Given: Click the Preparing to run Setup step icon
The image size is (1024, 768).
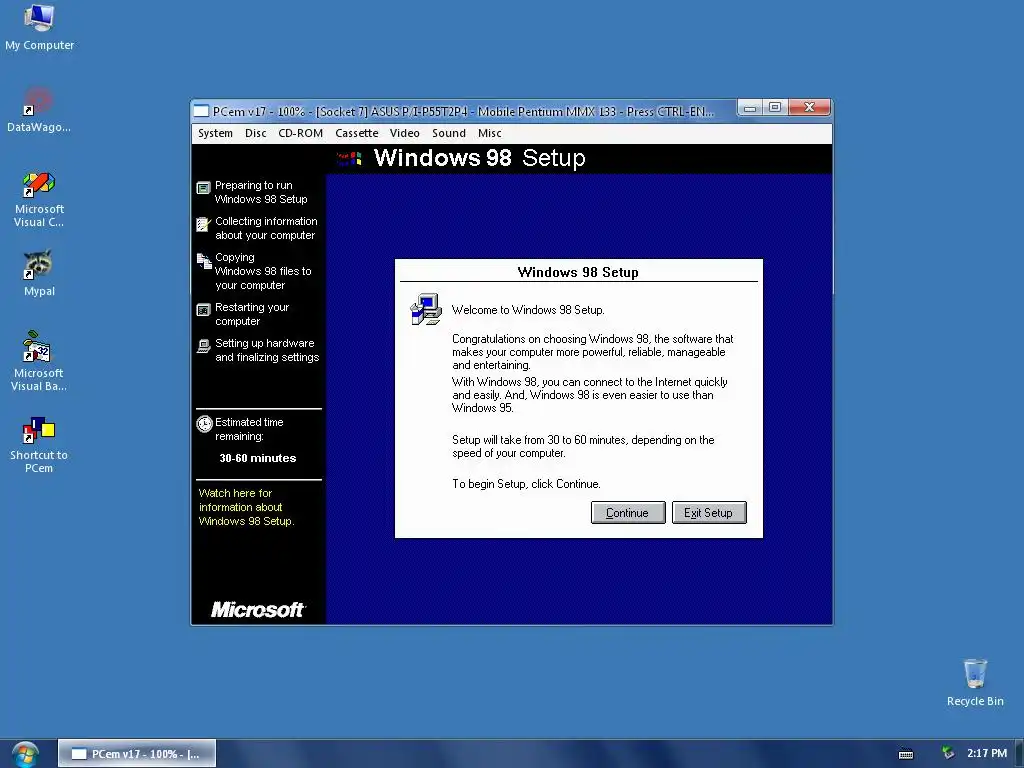Looking at the screenshot, I should click(203, 188).
